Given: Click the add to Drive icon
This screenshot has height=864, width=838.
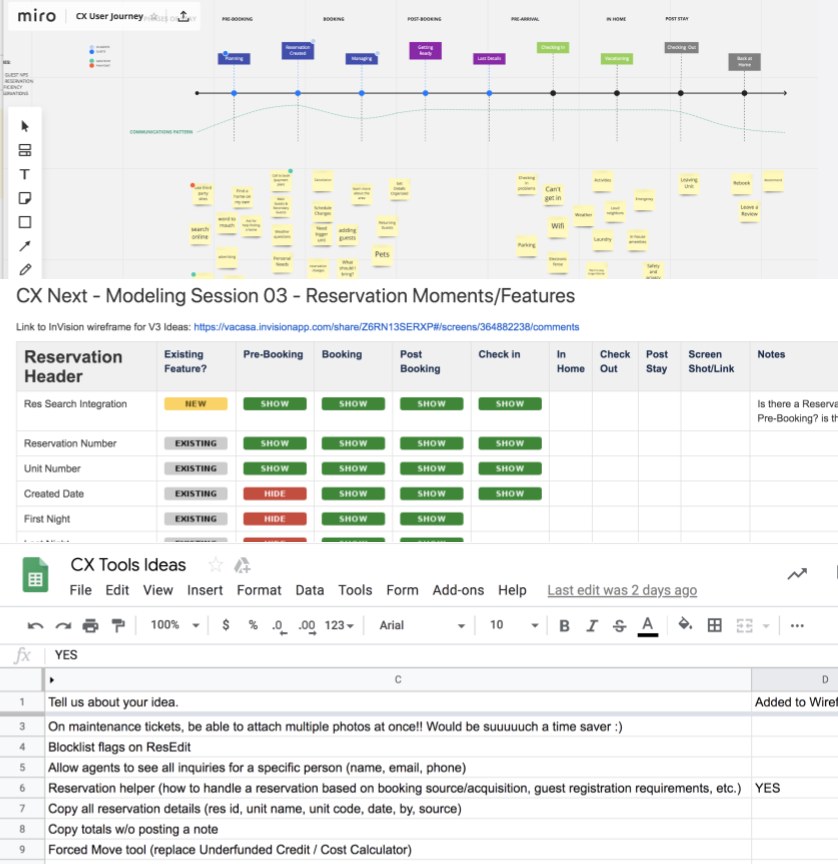Looking at the screenshot, I should point(242,565).
